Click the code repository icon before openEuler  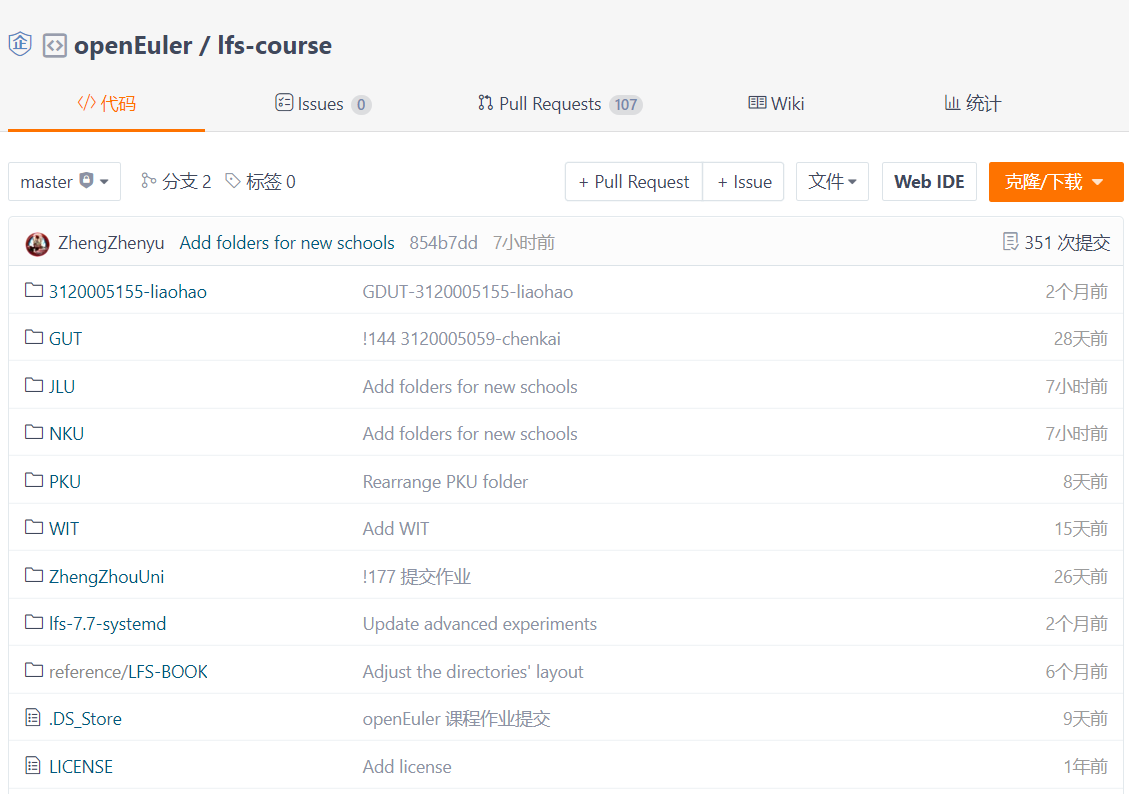pos(55,46)
